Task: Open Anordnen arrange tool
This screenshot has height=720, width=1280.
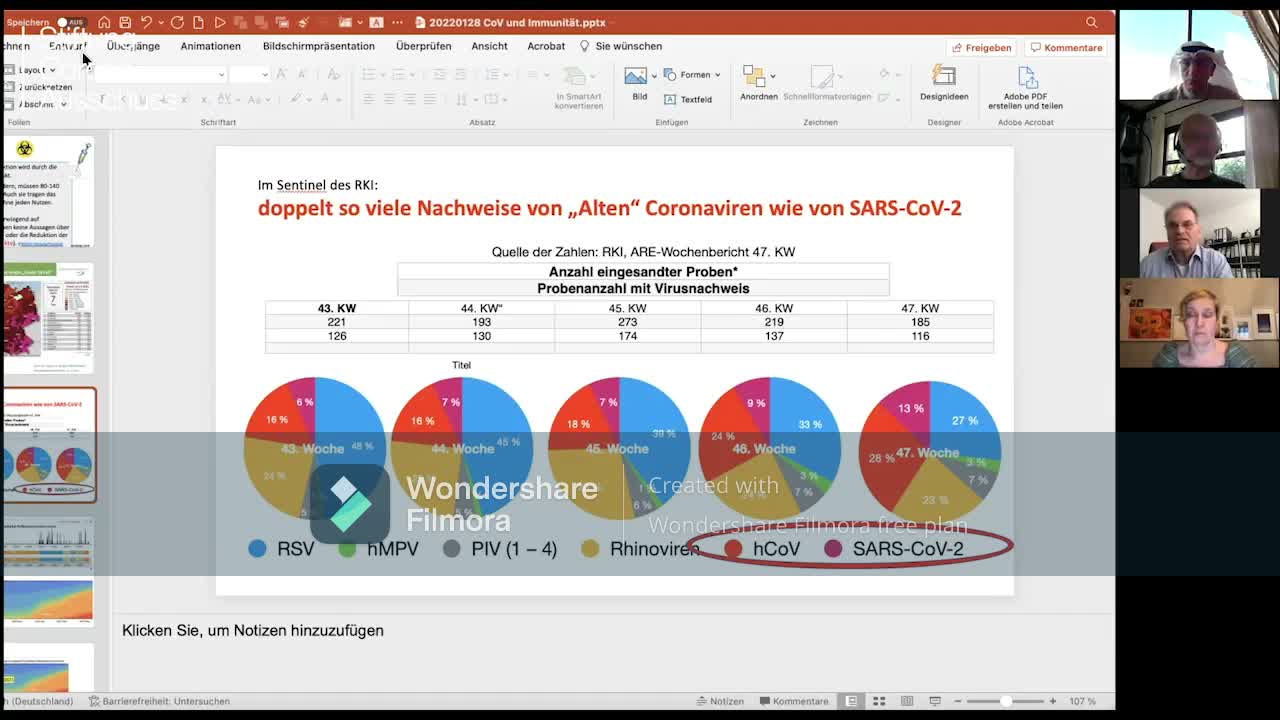Action: click(x=754, y=77)
